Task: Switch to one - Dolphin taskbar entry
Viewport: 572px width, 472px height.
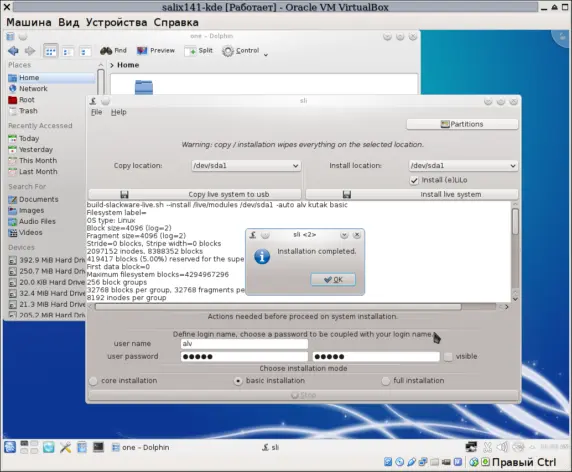Action: point(140,448)
